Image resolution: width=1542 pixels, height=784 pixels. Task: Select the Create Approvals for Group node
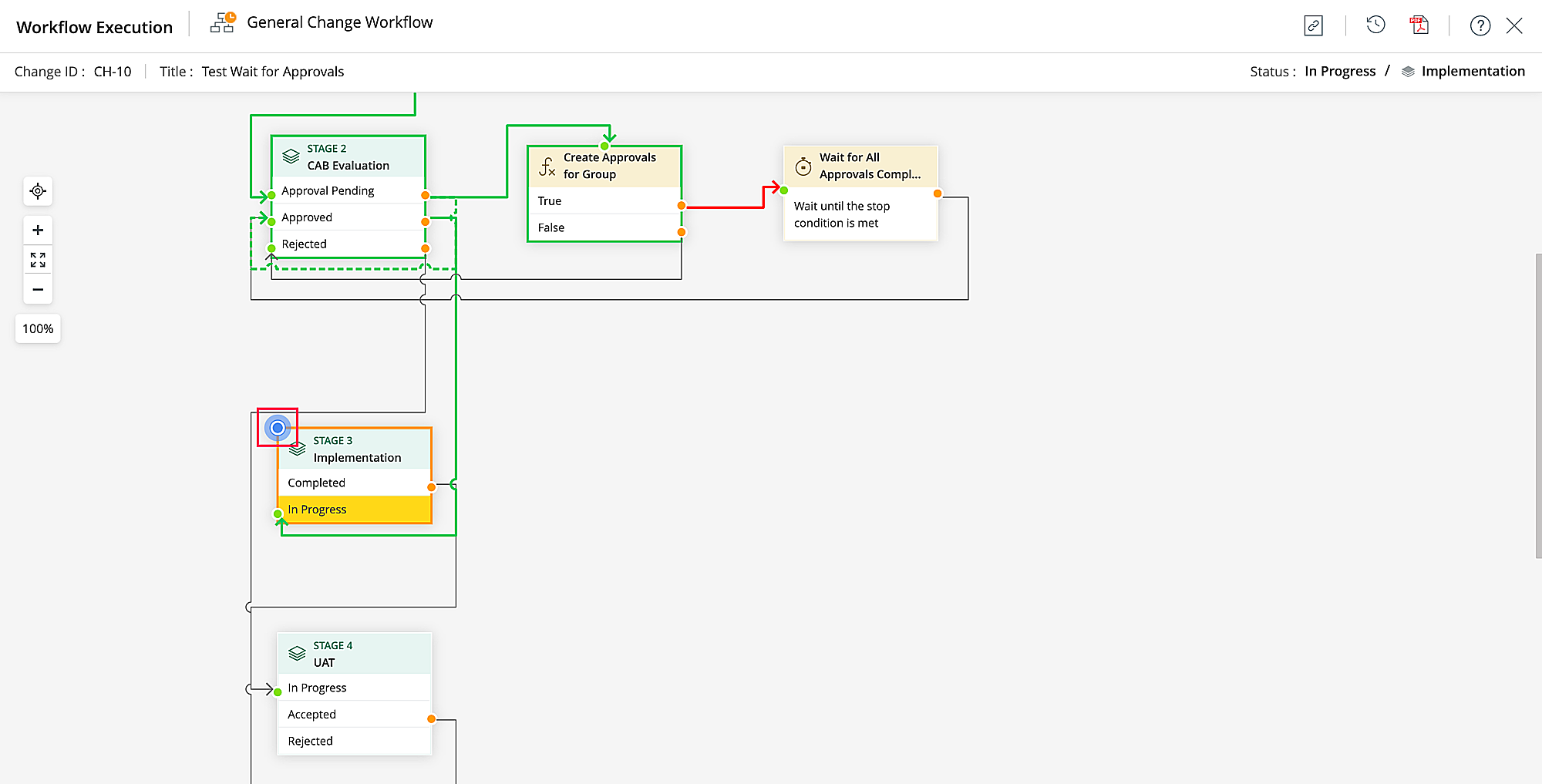(604, 167)
